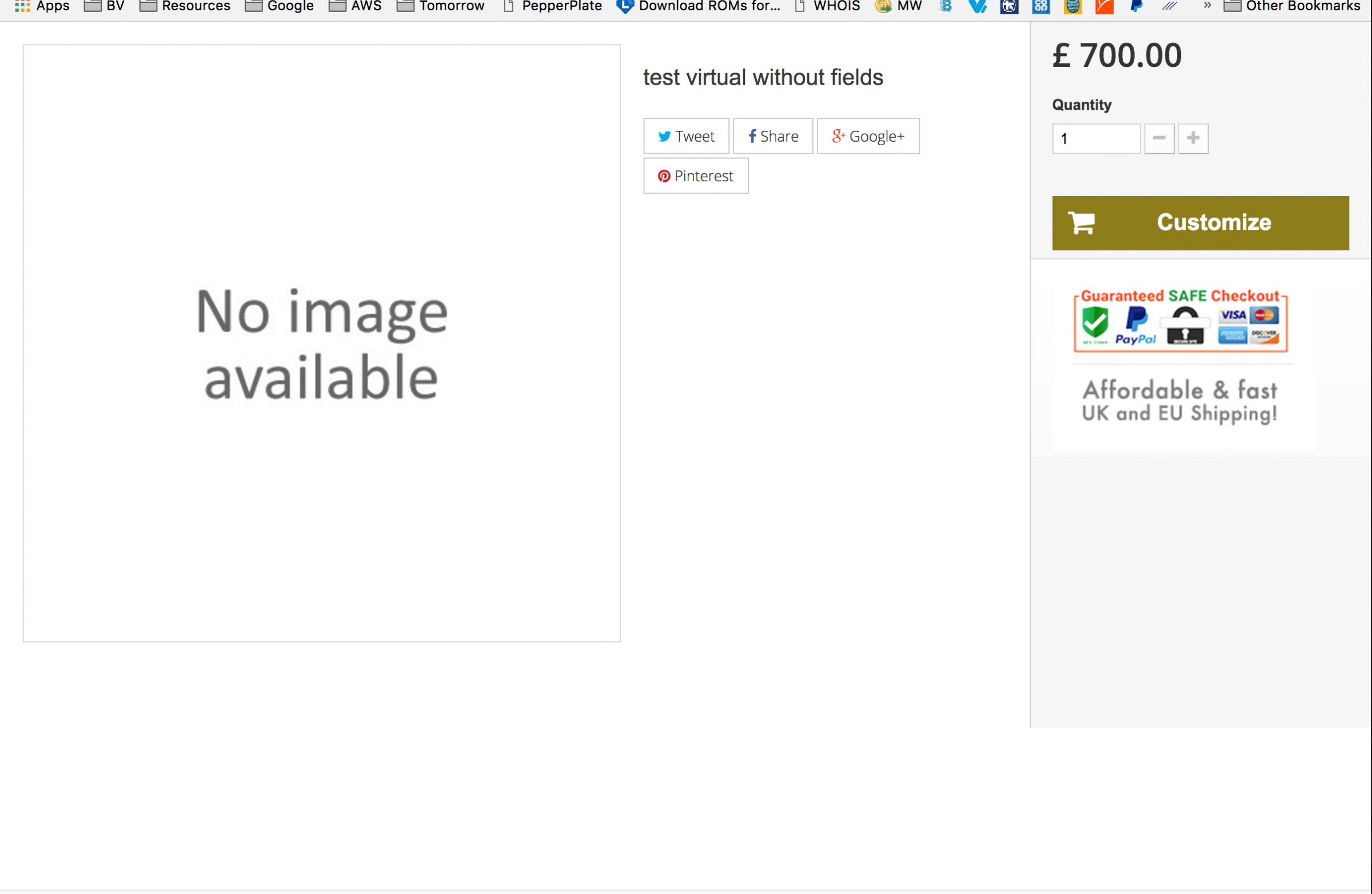
Task: Click the No image available placeholder
Action: pos(322,344)
